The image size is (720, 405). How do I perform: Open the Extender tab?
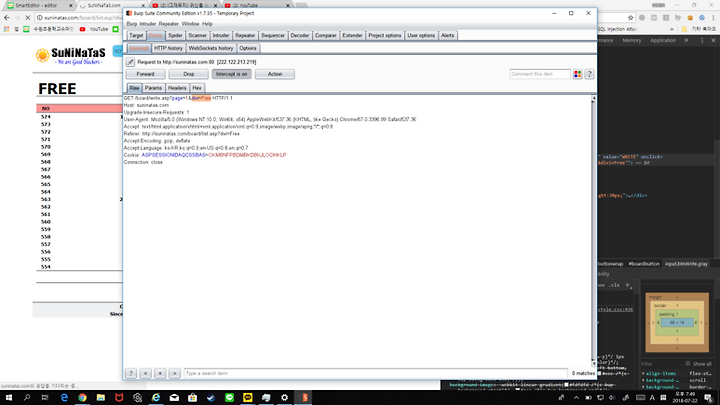[x=353, y=35]
